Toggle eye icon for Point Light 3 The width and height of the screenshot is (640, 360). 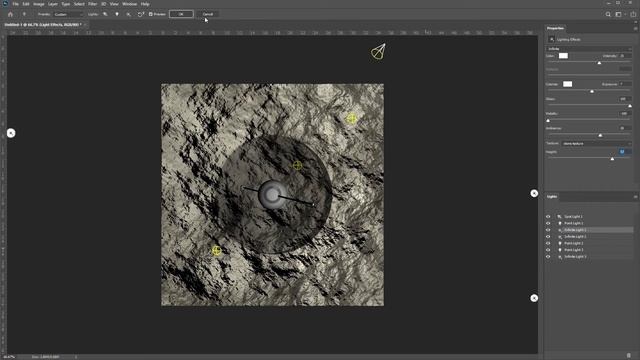[x=548, y=250]
